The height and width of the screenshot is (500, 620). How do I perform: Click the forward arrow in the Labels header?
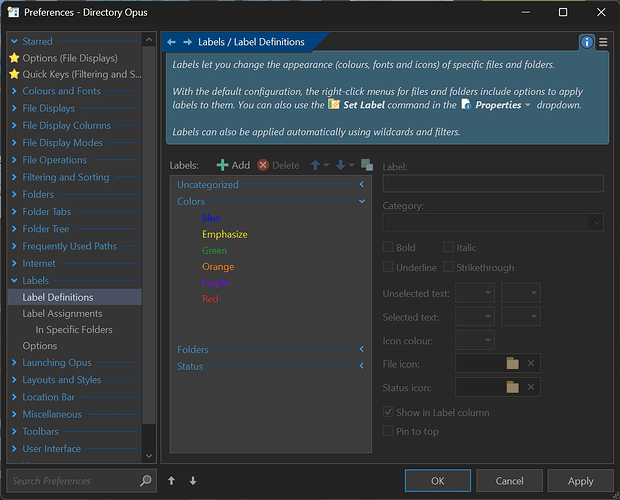tap(188, 42)
